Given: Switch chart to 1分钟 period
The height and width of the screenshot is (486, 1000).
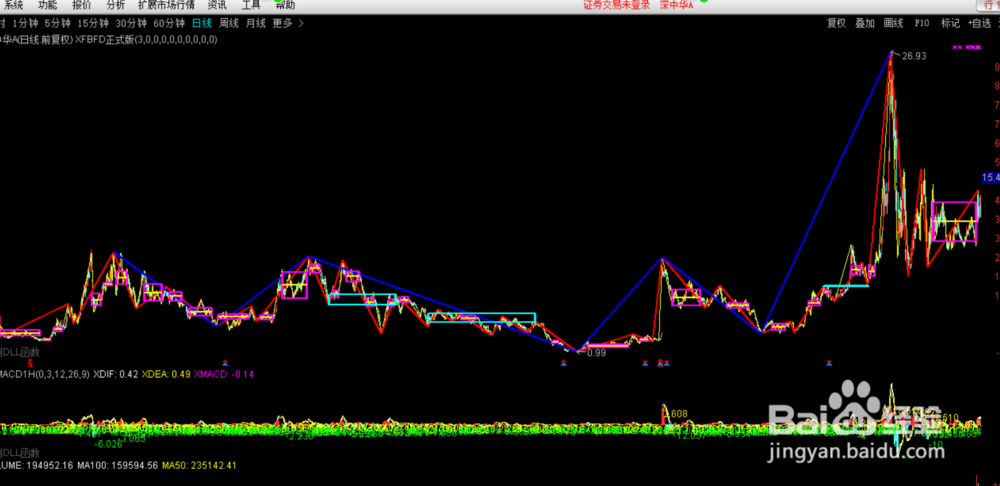Looking at the screenshot, I should [x=26, y=24].
